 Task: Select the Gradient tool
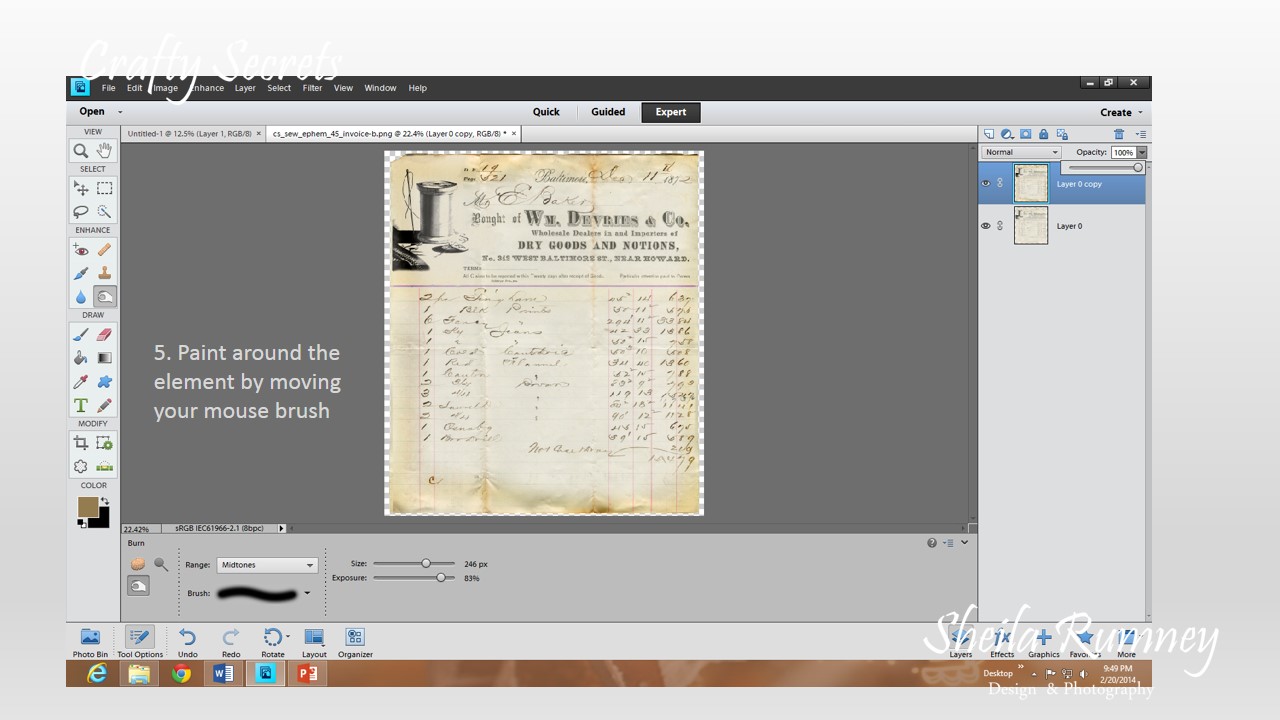104,358
